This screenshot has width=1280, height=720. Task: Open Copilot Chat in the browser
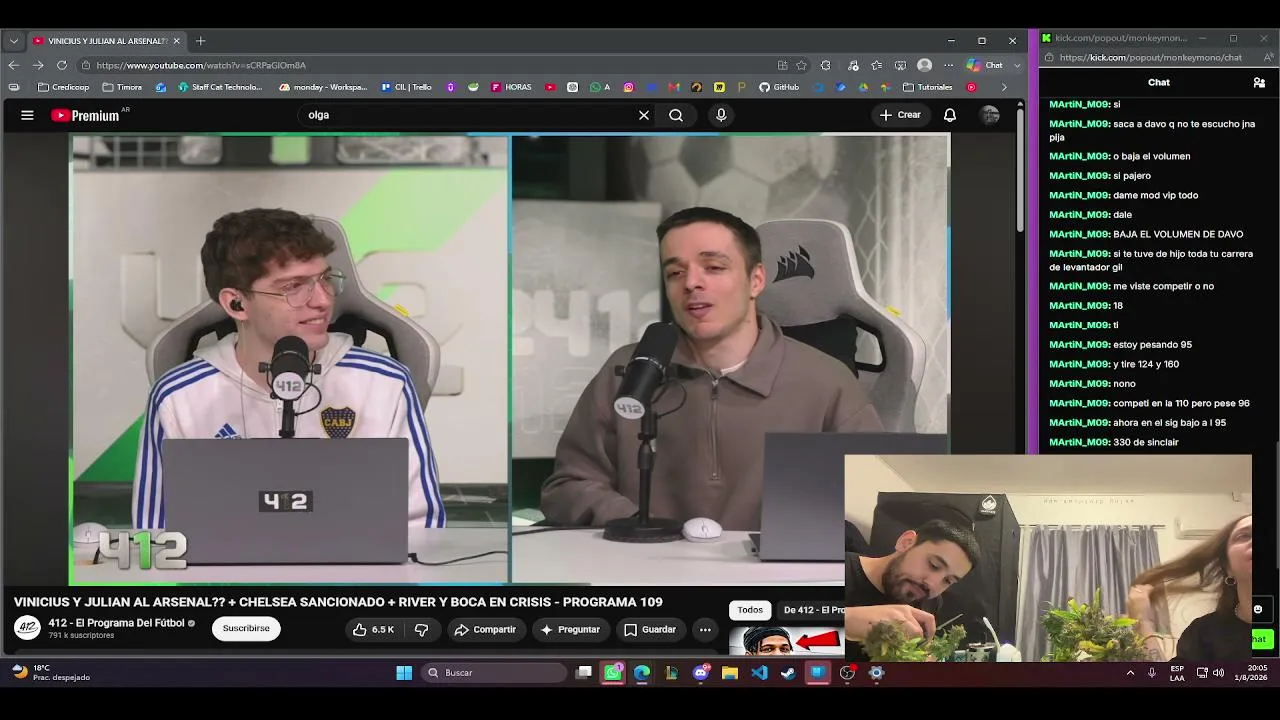[x=986, y=65]
